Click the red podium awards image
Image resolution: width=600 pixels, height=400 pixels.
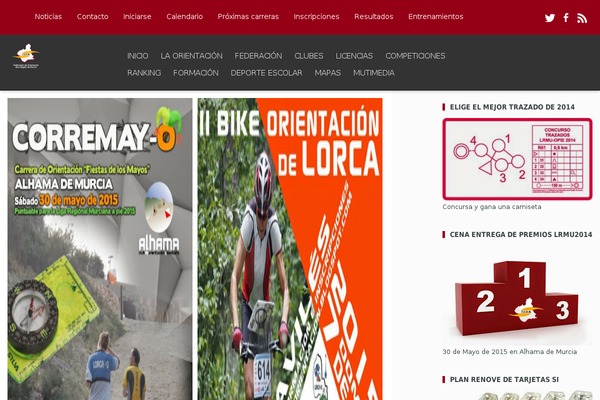tap(517, 297)
